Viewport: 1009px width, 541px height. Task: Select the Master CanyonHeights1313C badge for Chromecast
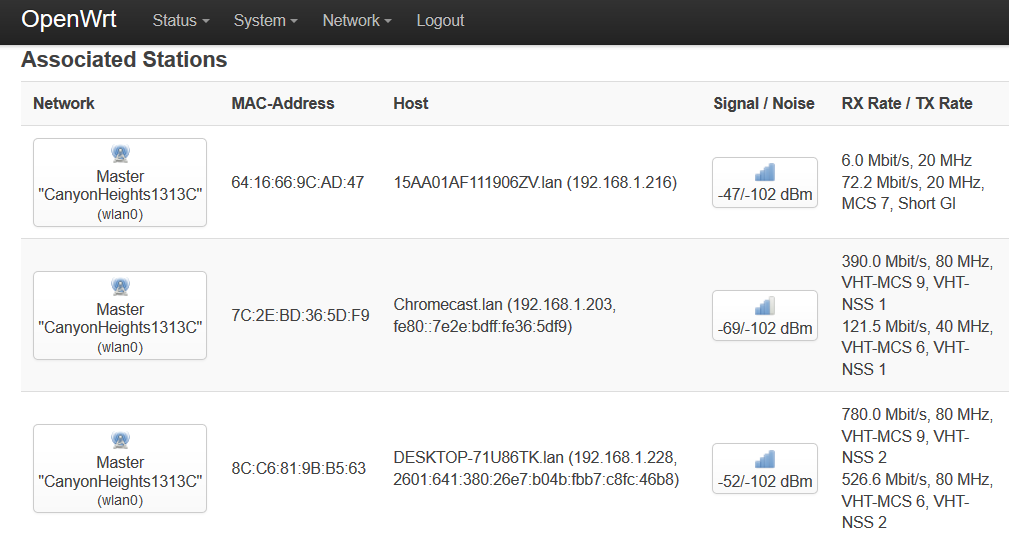(120, 316)
